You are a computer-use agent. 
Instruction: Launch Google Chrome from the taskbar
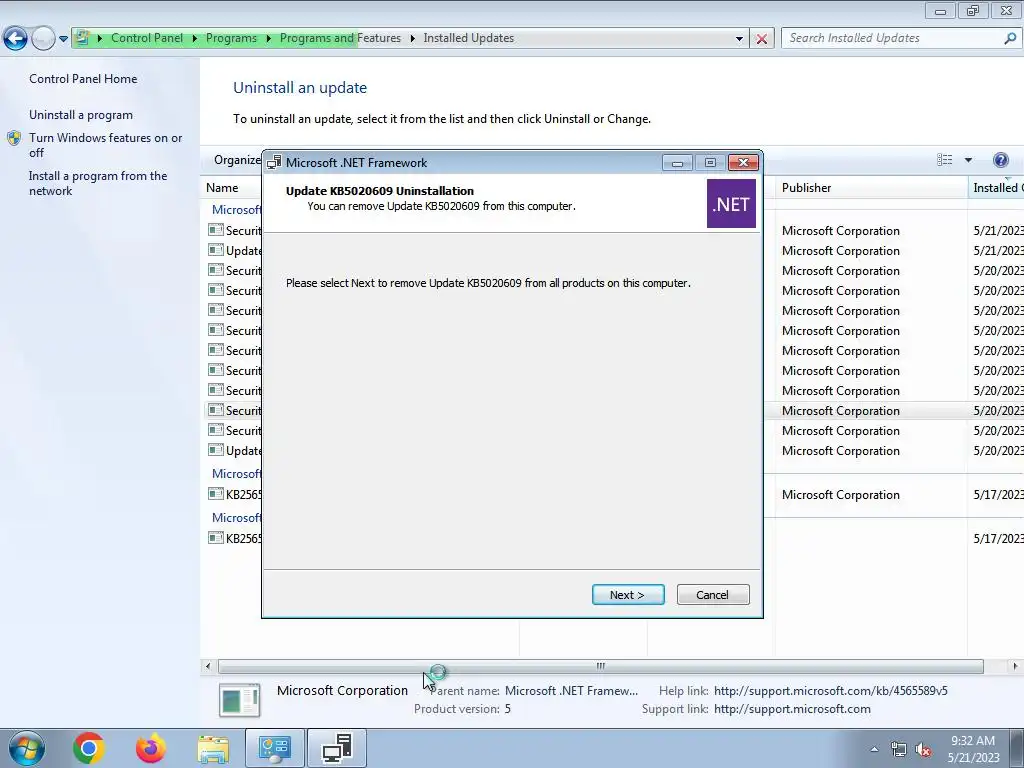click(89, 748)
